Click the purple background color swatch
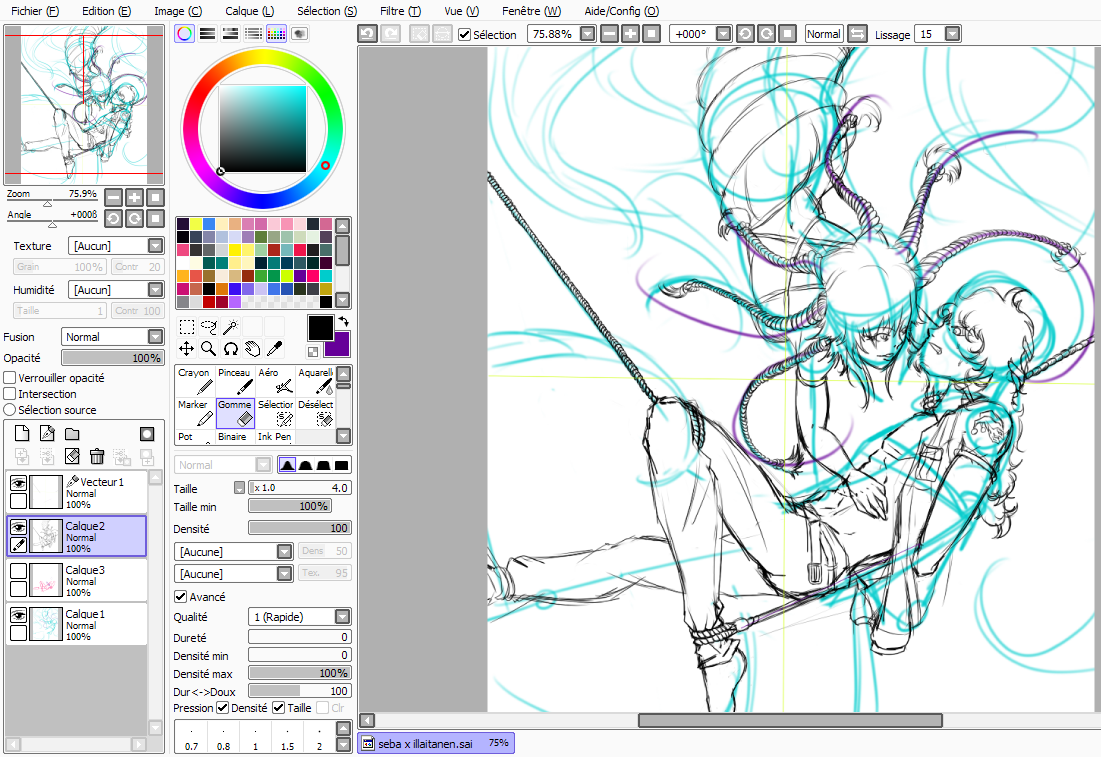 coord(341,348)
